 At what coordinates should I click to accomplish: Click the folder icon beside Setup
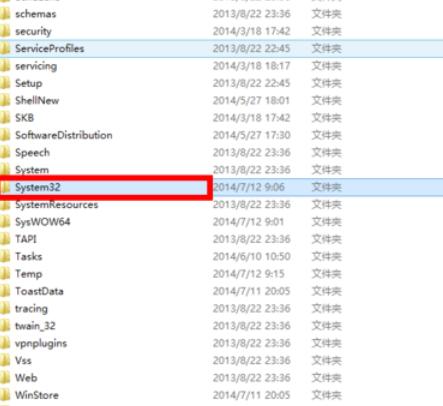(5, 83)
